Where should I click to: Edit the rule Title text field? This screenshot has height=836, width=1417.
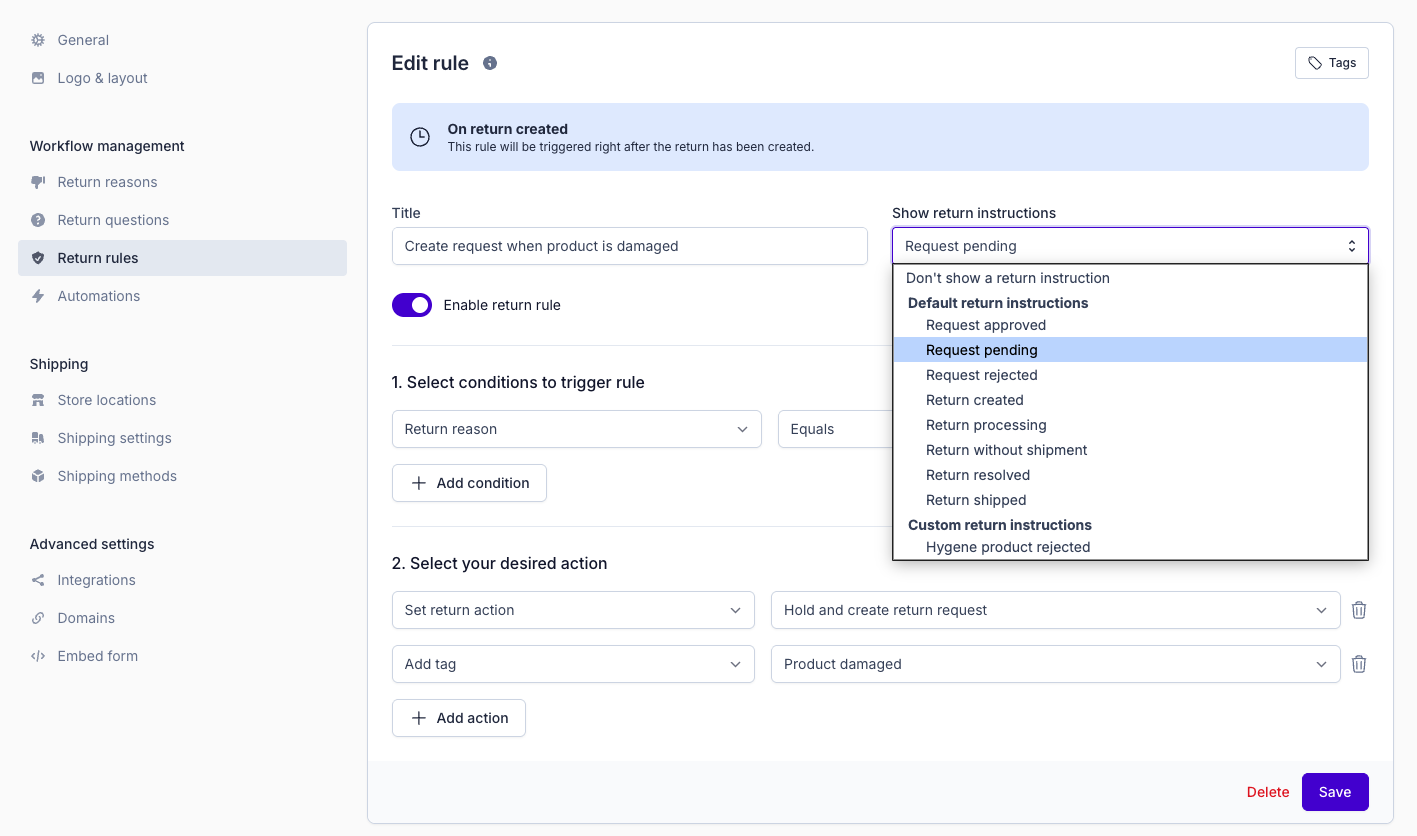pyautogui.click(x=629, y=246)
